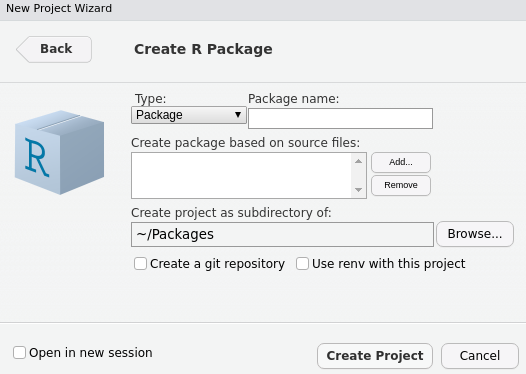
Task: Toggle Open in new session checkbox
Action: tap(19, 353)
